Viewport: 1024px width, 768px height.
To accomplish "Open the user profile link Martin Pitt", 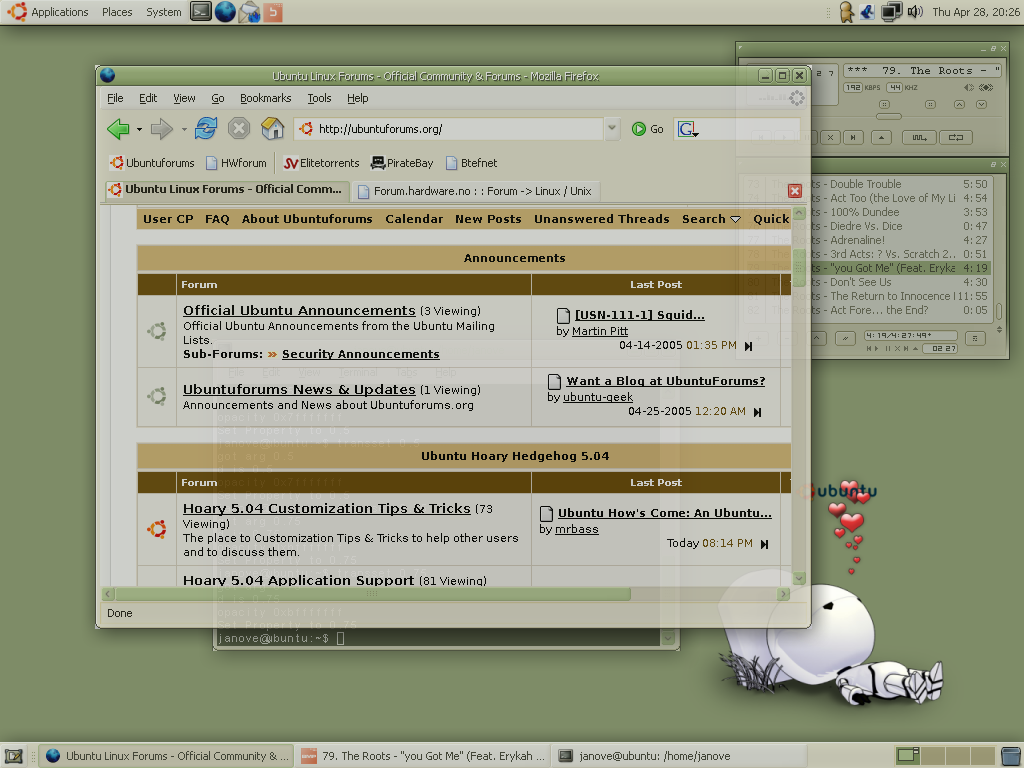I will 600,331.
